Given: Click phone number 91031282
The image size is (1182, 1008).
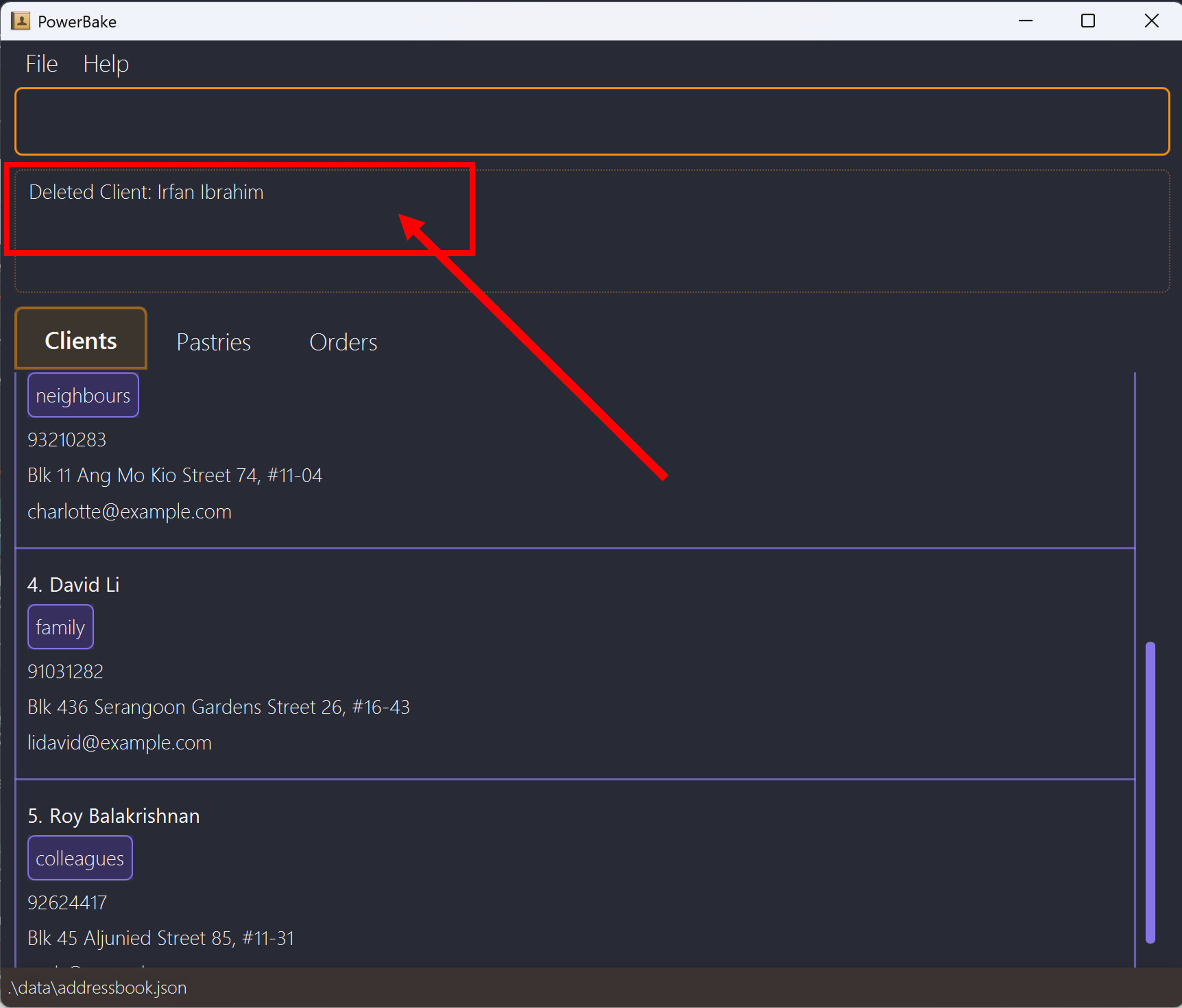Looking at the screenshot, I should coord(66,672).
